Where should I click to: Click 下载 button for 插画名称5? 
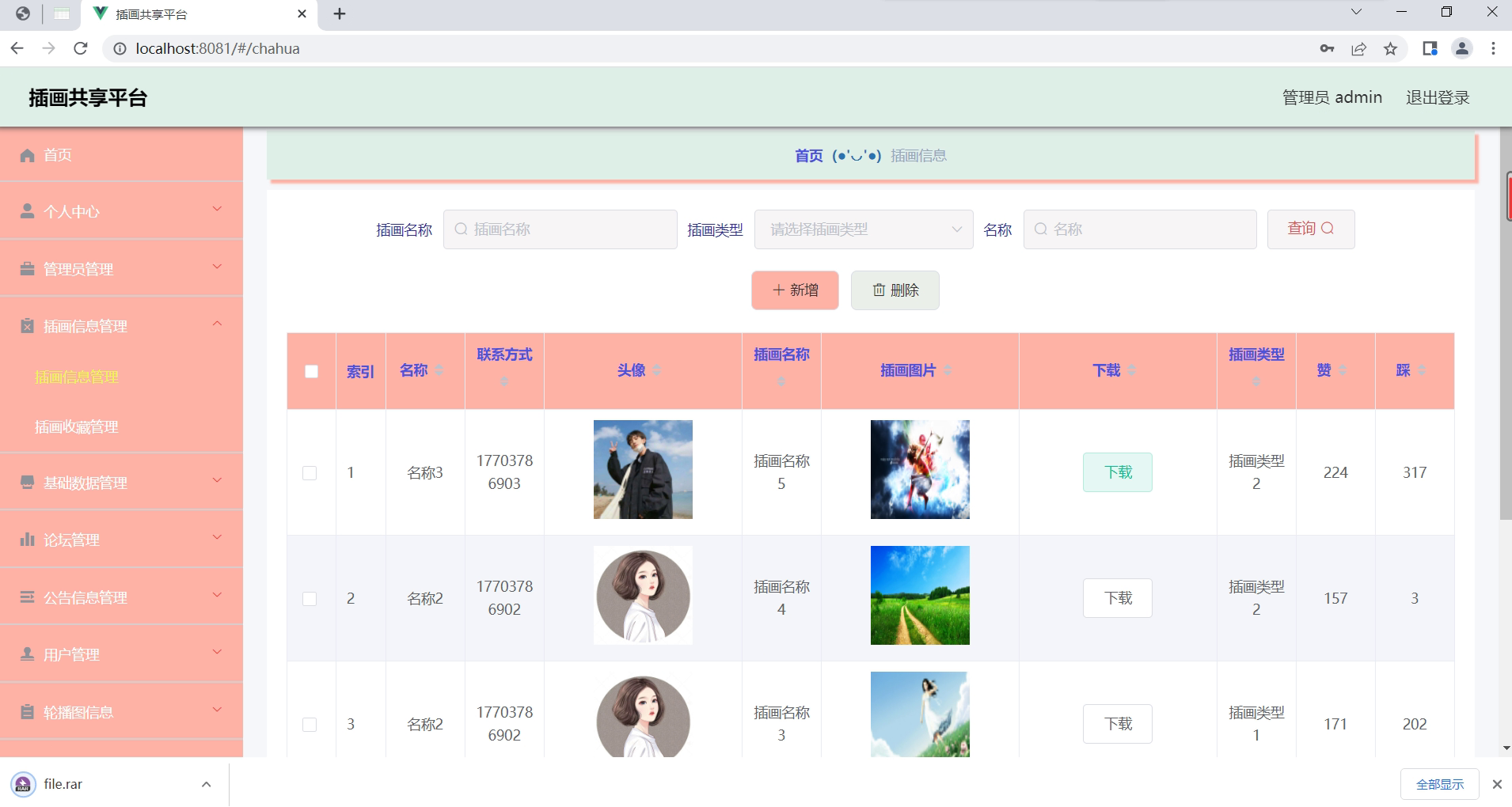[x=1117, y=472]
